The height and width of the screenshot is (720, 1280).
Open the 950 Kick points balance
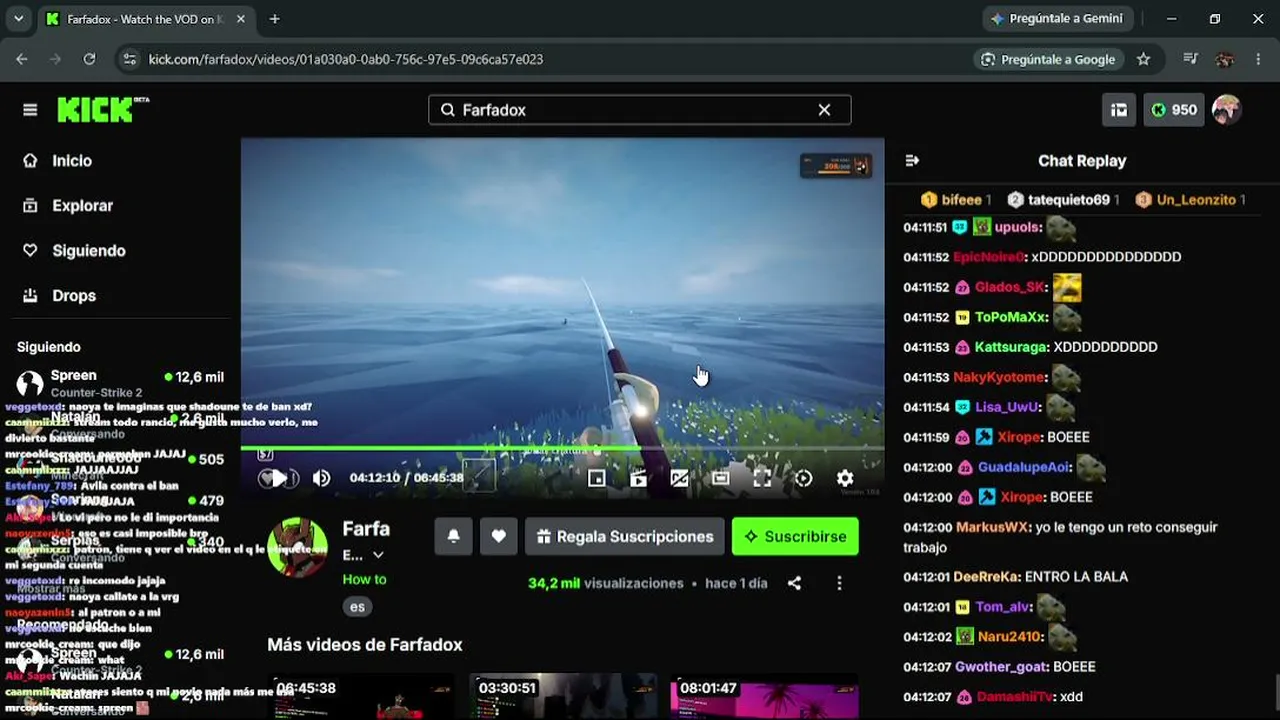click(x=1174, y=110)
